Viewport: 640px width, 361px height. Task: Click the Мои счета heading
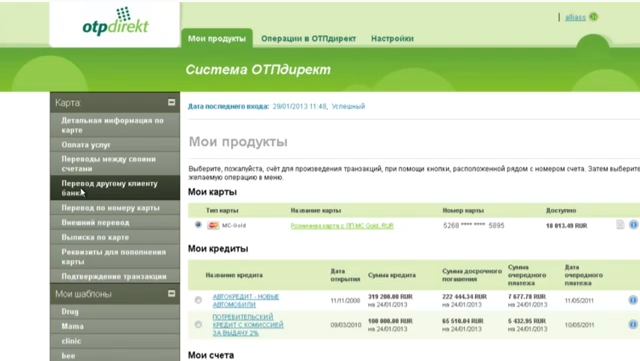211,355
